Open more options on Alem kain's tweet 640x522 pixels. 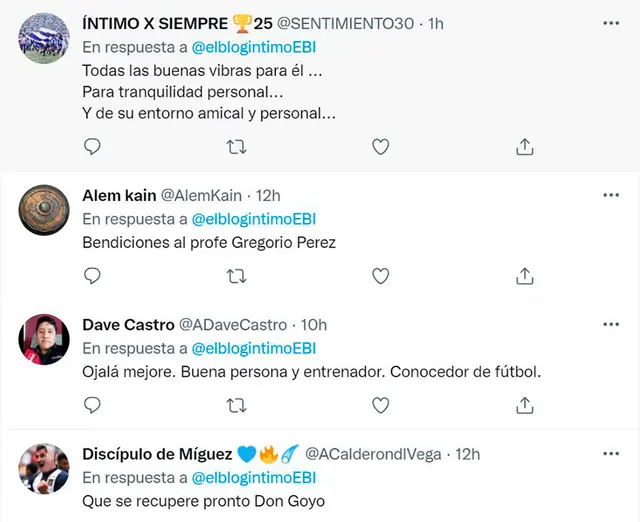(x=610, y=194)
